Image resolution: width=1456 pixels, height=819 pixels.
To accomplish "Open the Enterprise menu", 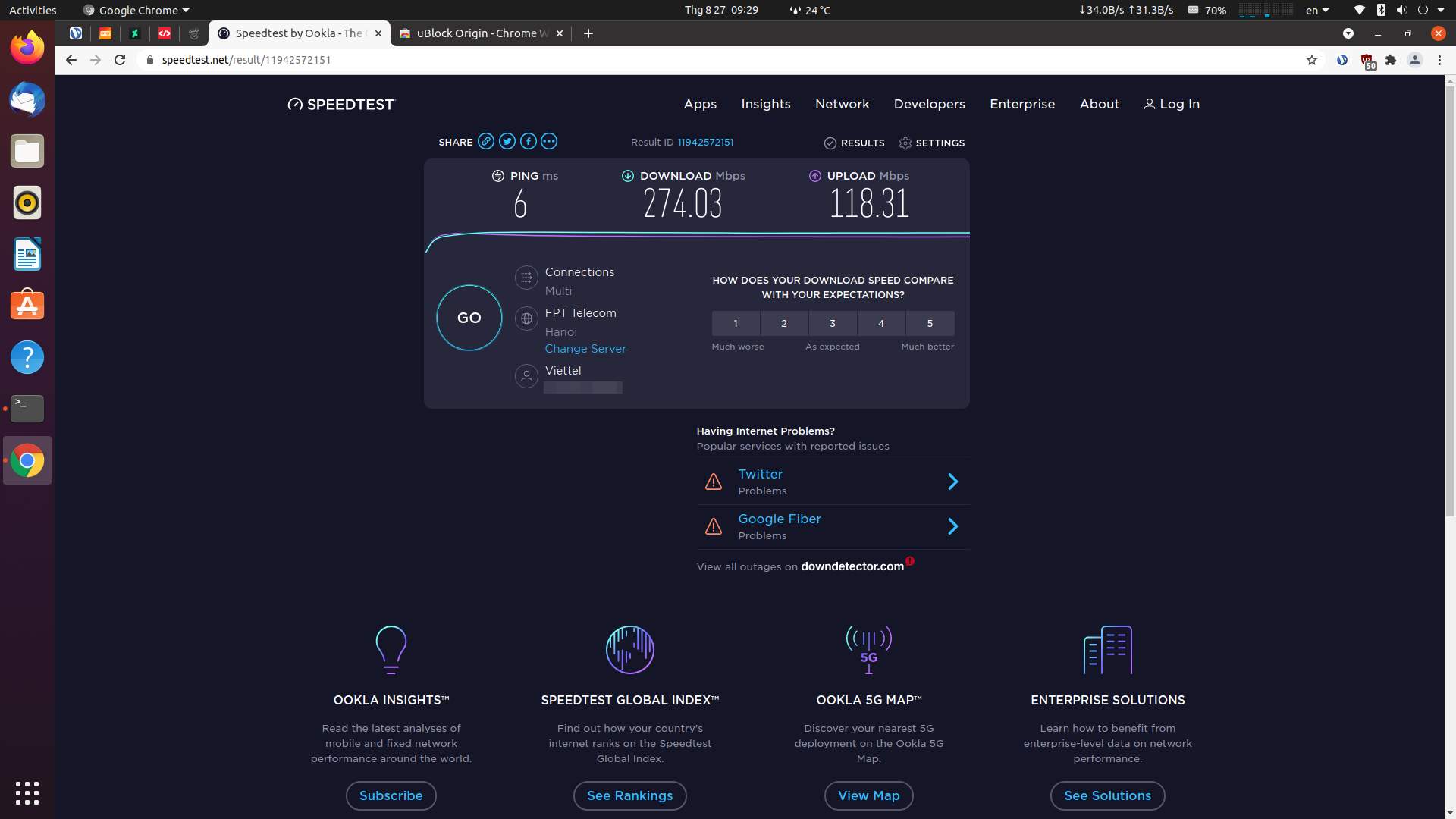I will [1022, 105].
